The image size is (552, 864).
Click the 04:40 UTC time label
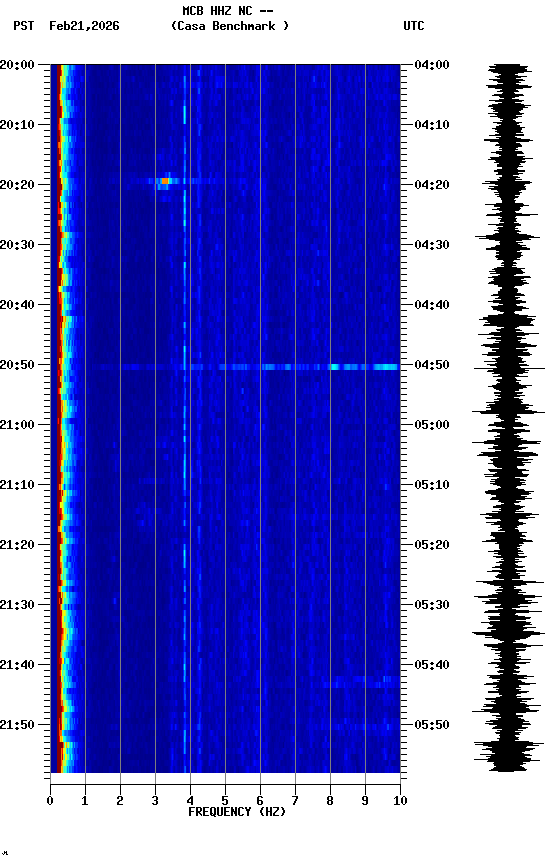[432, 305]
